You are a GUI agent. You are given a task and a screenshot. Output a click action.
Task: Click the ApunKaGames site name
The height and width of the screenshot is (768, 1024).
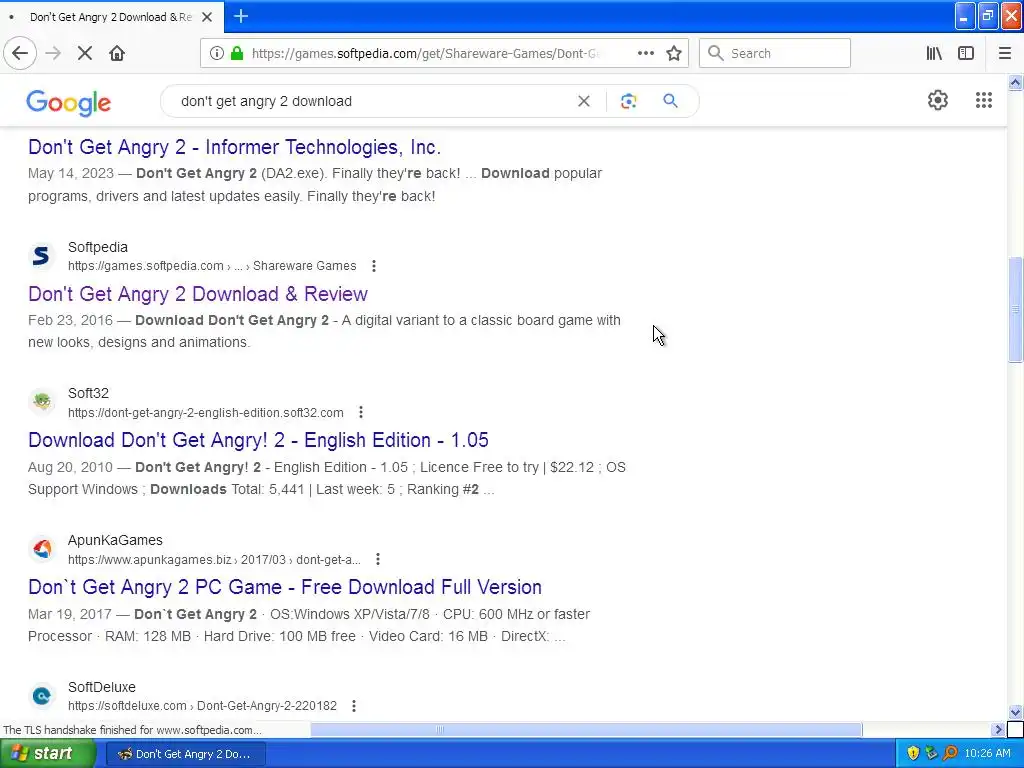coord(115,540)
